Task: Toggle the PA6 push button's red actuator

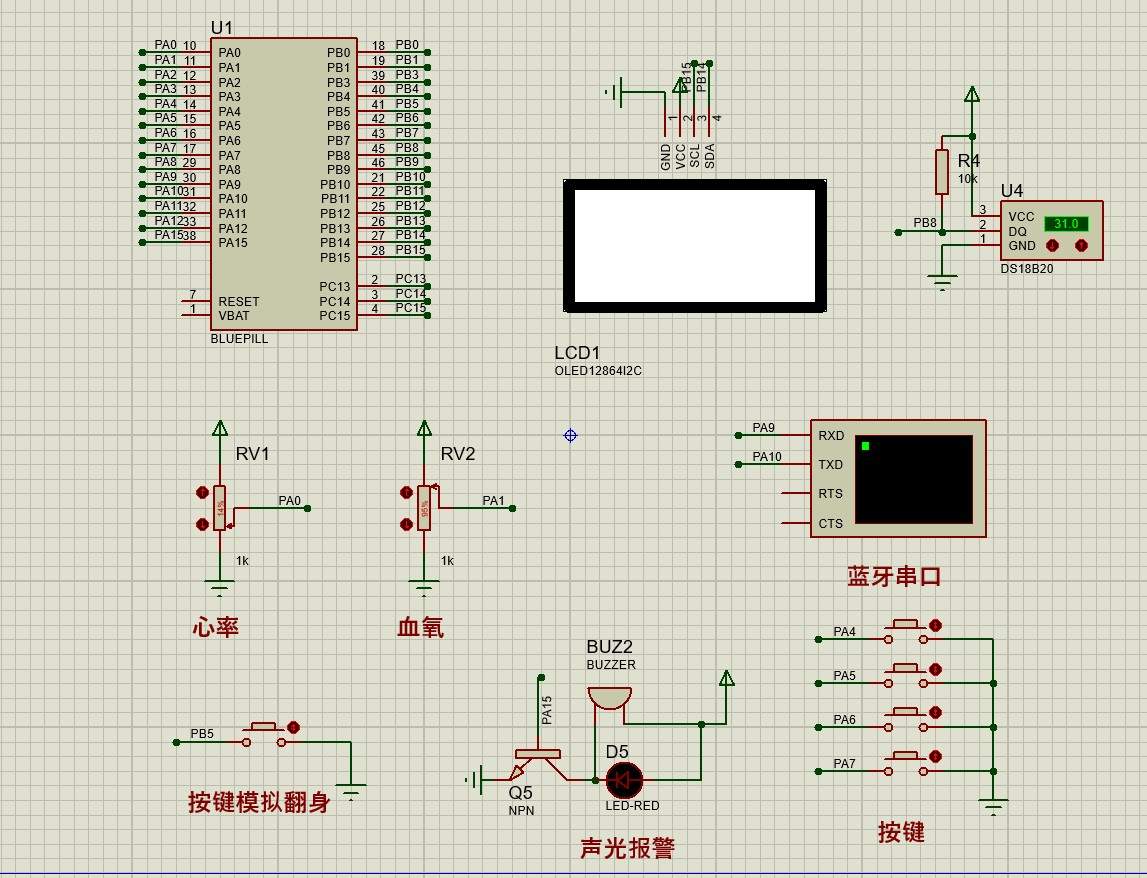Action: click(x=935, y=713)
